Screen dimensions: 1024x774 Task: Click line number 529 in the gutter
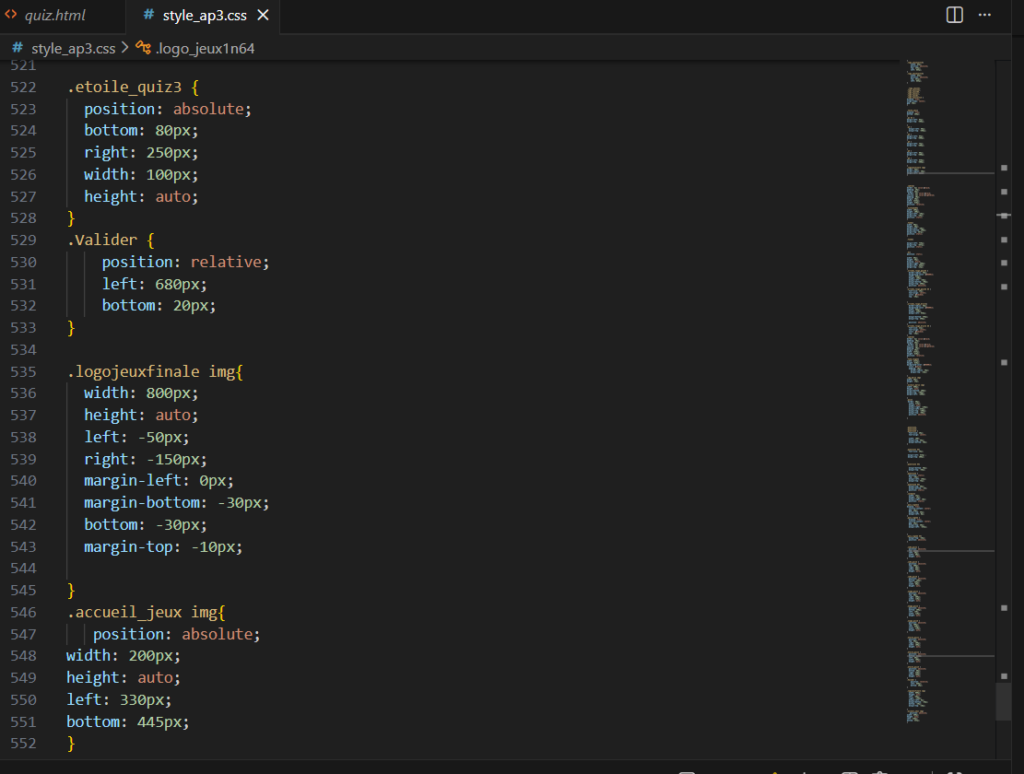coord(23,240)
